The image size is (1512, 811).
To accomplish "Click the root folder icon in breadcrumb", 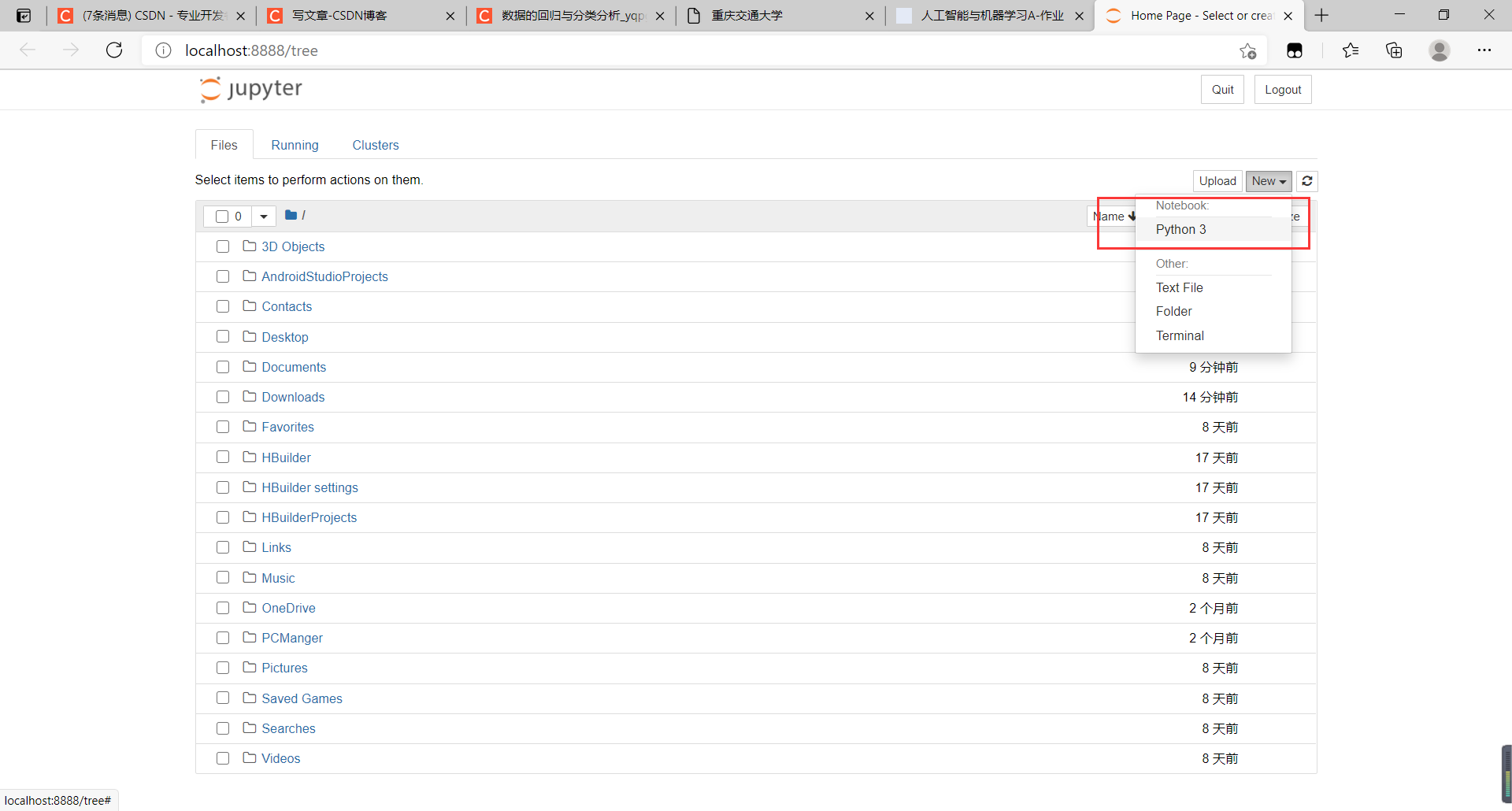I will [x=291, y=215].
